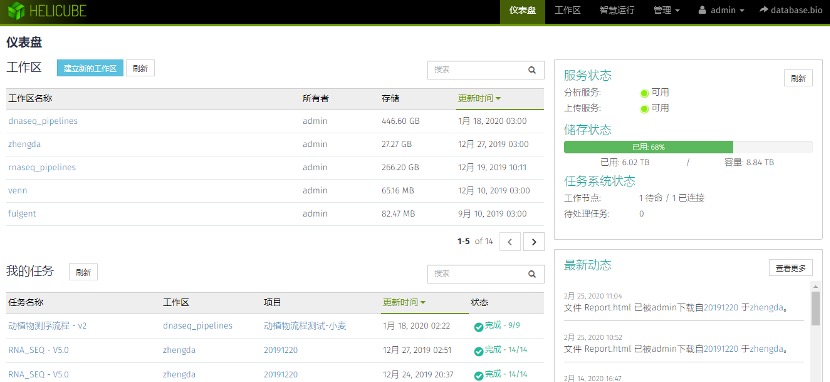
Task: Click storage value 446.60 GB
Action: [x=400, y=121]
